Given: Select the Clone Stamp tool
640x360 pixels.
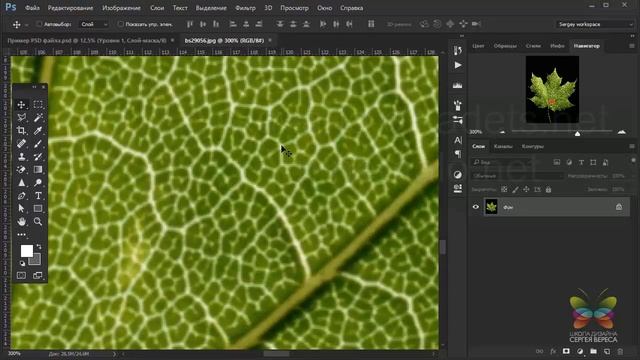Looking at the screenshot, I should tap(21, 157).
